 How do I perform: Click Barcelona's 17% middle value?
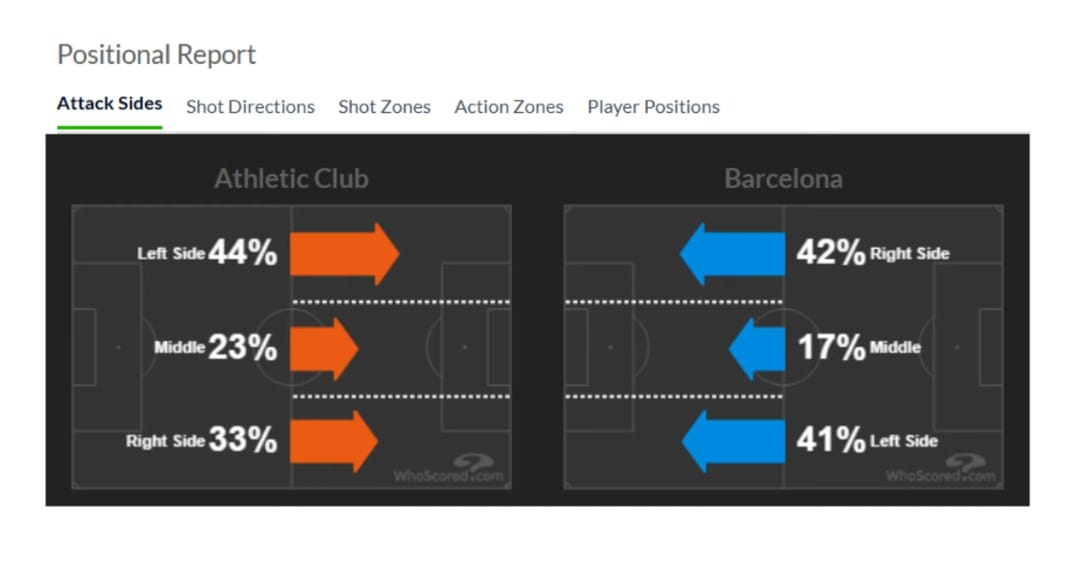830,348
